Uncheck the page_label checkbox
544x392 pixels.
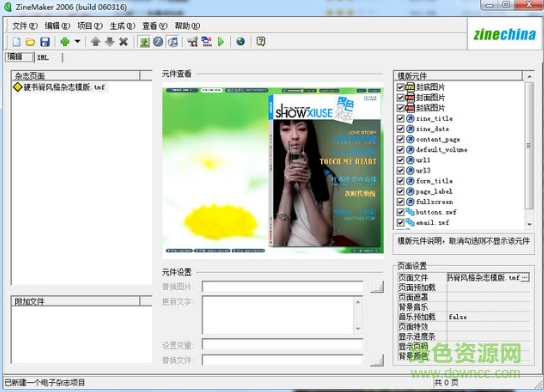click(x=401, y=191)
